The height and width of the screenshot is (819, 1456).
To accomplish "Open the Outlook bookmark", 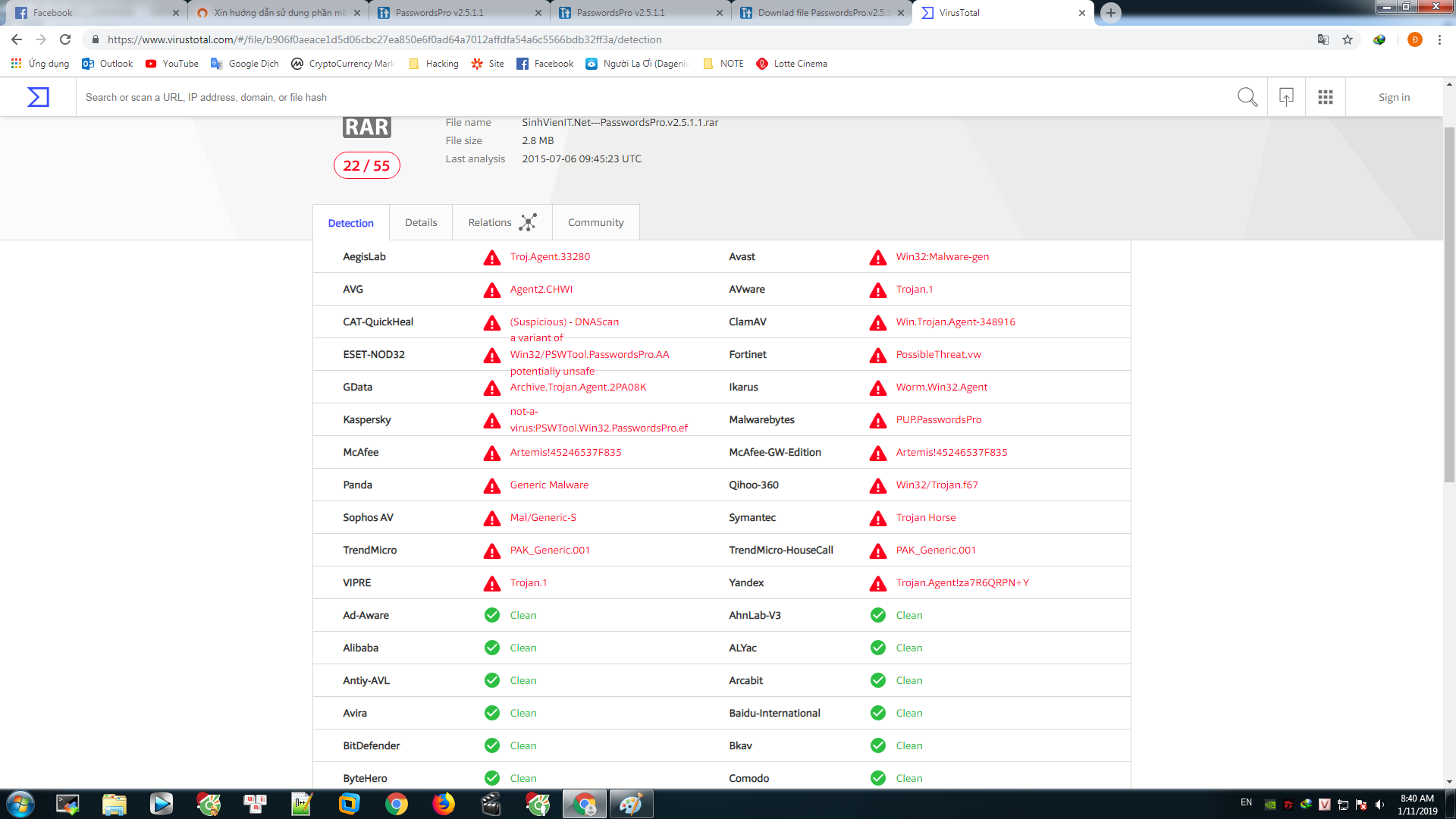I will point(107,64).
